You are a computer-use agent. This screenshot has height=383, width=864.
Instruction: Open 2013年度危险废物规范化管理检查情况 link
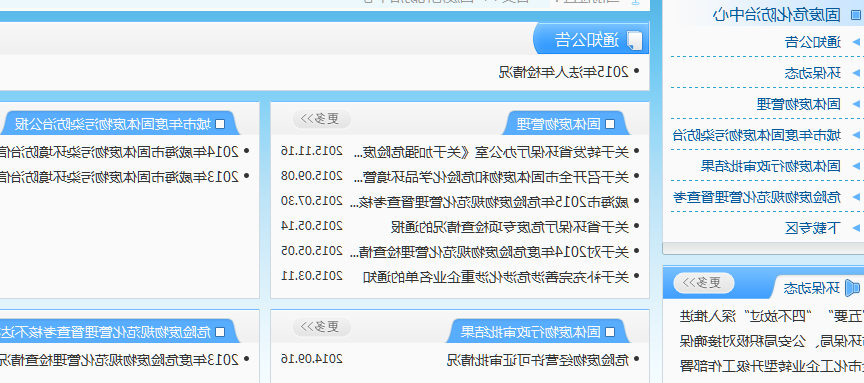click(119, 360)
